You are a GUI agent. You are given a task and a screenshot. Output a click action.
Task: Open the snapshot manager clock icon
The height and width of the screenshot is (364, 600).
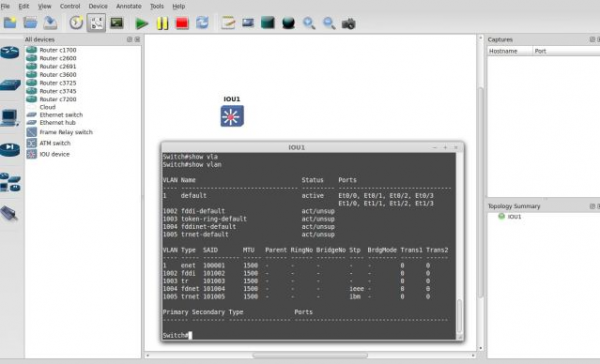click(76, 23)
